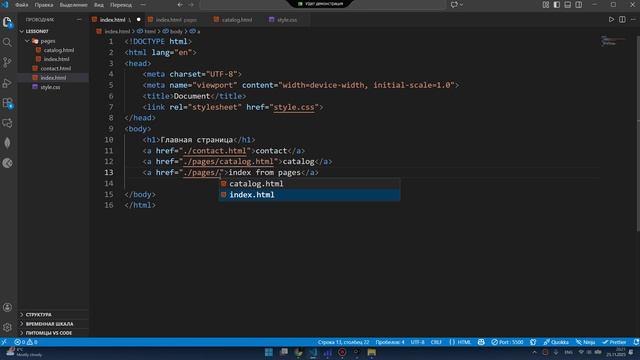Screen dimensions: 640x360
Task: Open errors and warnings count in the status bar
Action: tap(26, 342)
